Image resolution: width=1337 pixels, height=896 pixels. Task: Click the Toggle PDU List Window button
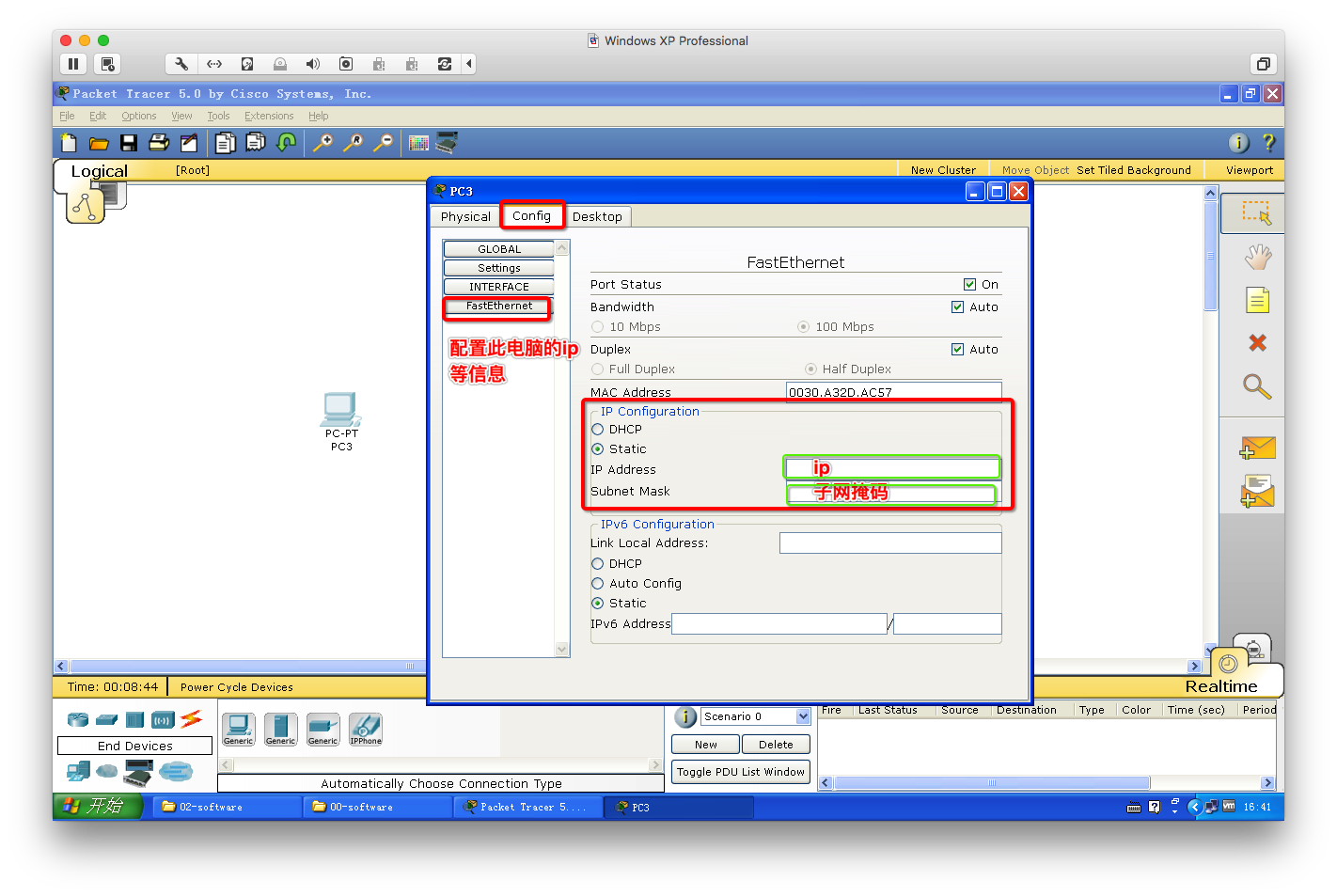(x=741, y=772)
